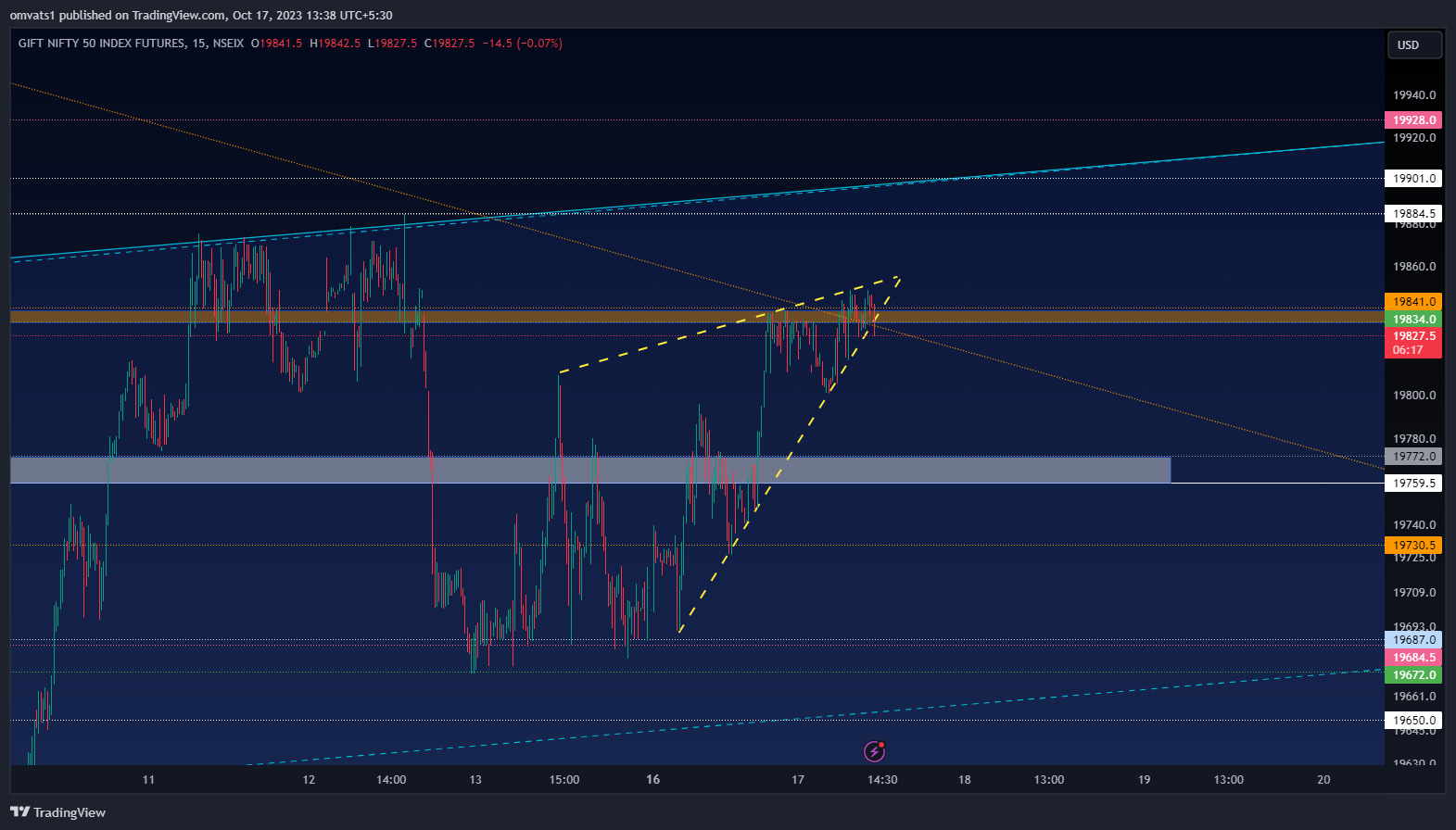The image size is (1456, 830).
Task: Select the white 19650.0 price label
Action: (1413, 721)
